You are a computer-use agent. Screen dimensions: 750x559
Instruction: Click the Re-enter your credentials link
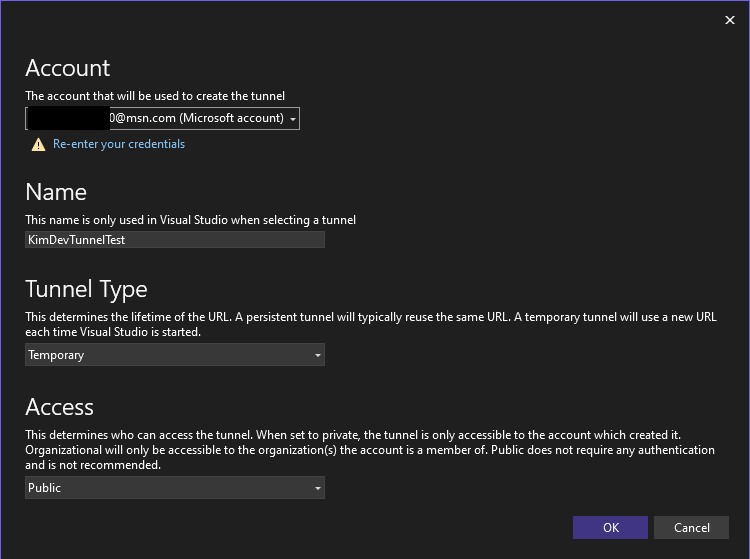tap(119, 144)
